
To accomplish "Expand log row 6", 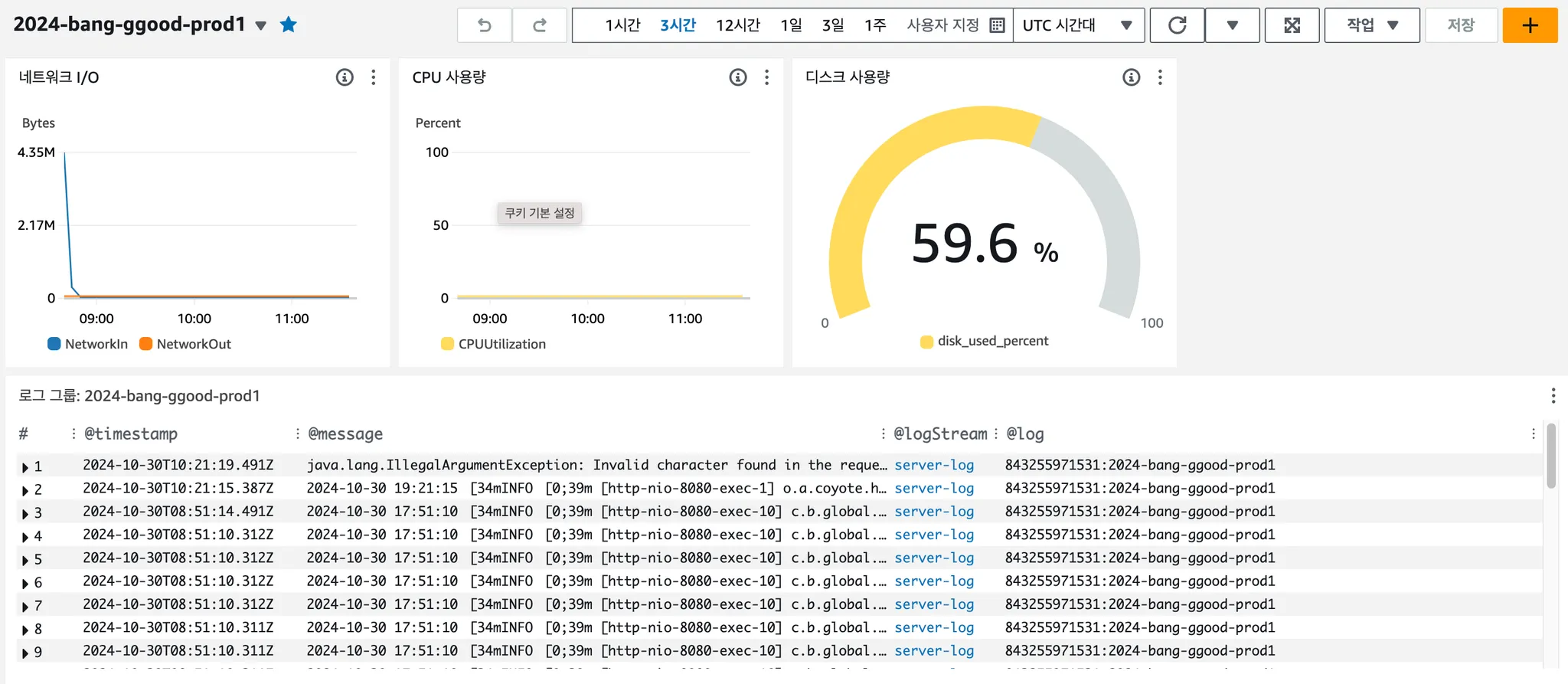I will [x=25, y=583].
